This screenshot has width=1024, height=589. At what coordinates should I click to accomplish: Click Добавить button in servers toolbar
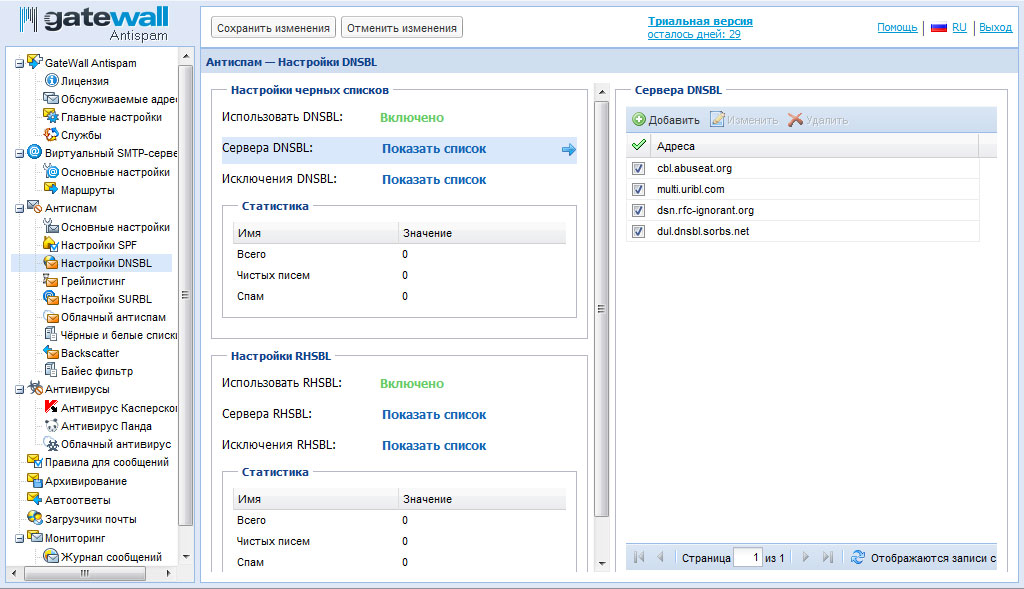[665, 120]
